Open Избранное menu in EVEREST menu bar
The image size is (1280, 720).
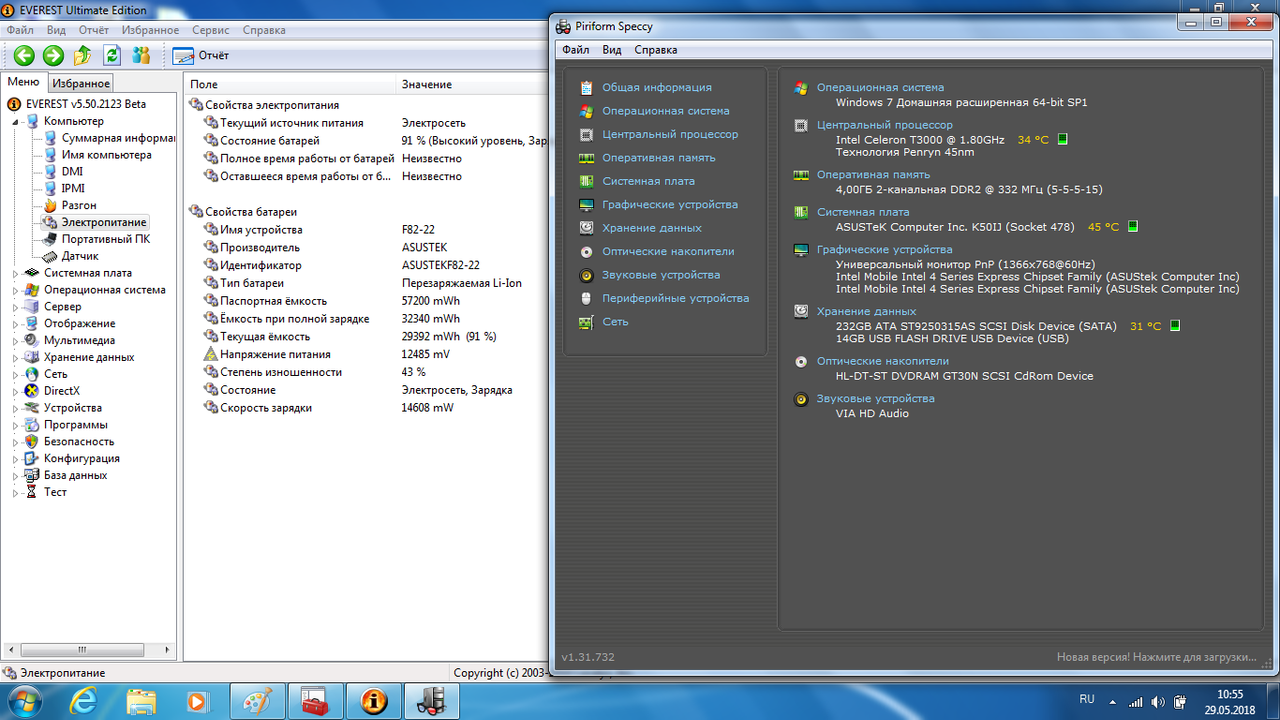point(150,30)
